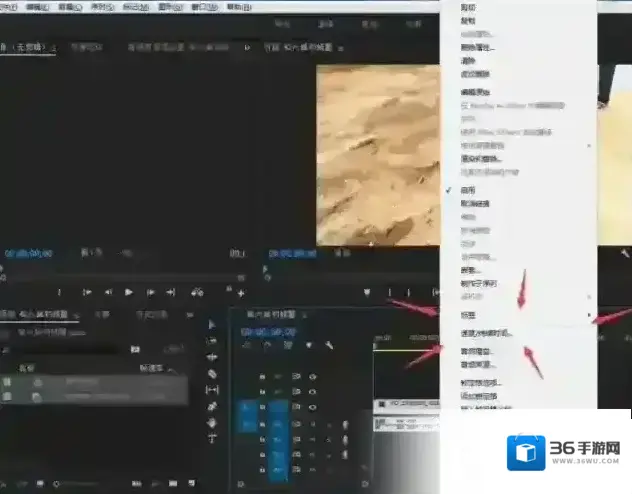This screenshot has height=494, width=632.
Task: Select the Razor tool
Action: 212,374
